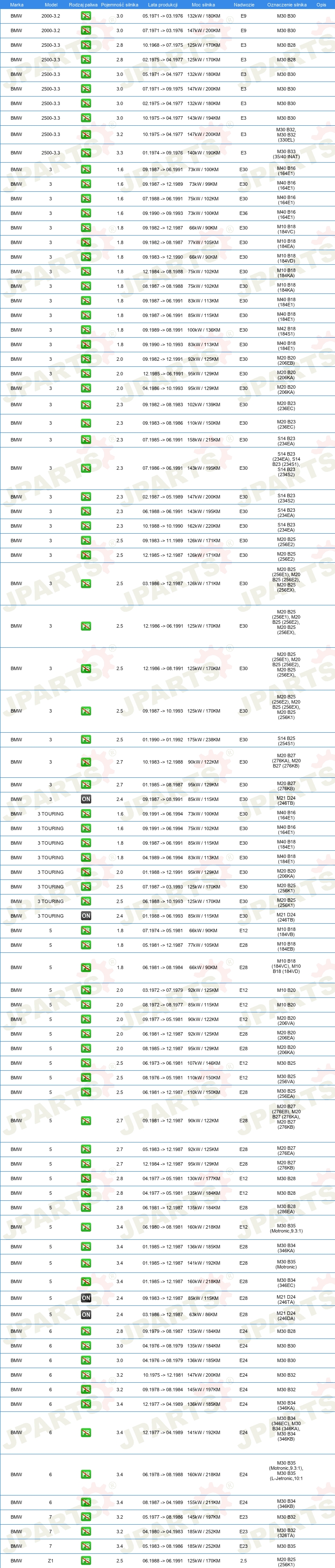The height and width of the screenshot is (1568, 335).
Task: Select the 100kW / 136KM power cell
Action: 203,330
